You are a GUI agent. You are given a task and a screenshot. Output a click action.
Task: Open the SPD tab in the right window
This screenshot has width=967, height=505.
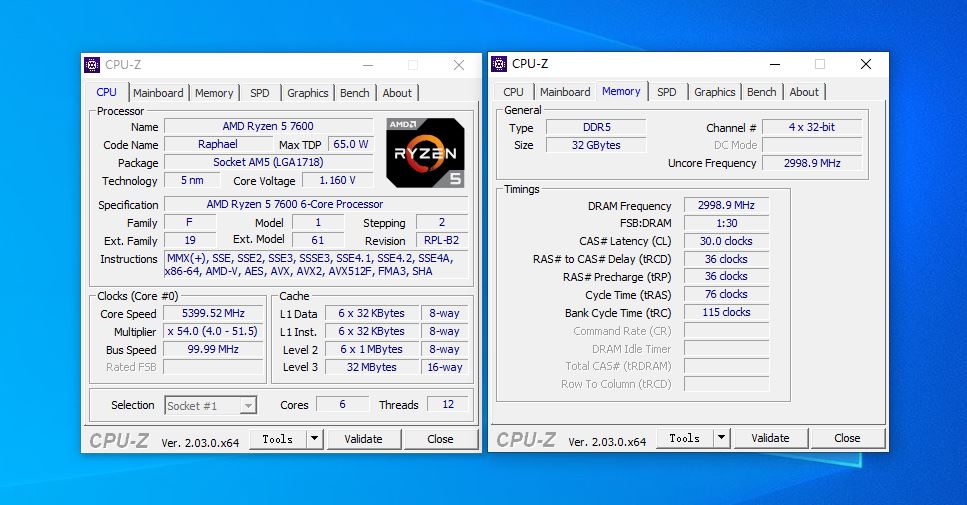click(x=667, y=92)
